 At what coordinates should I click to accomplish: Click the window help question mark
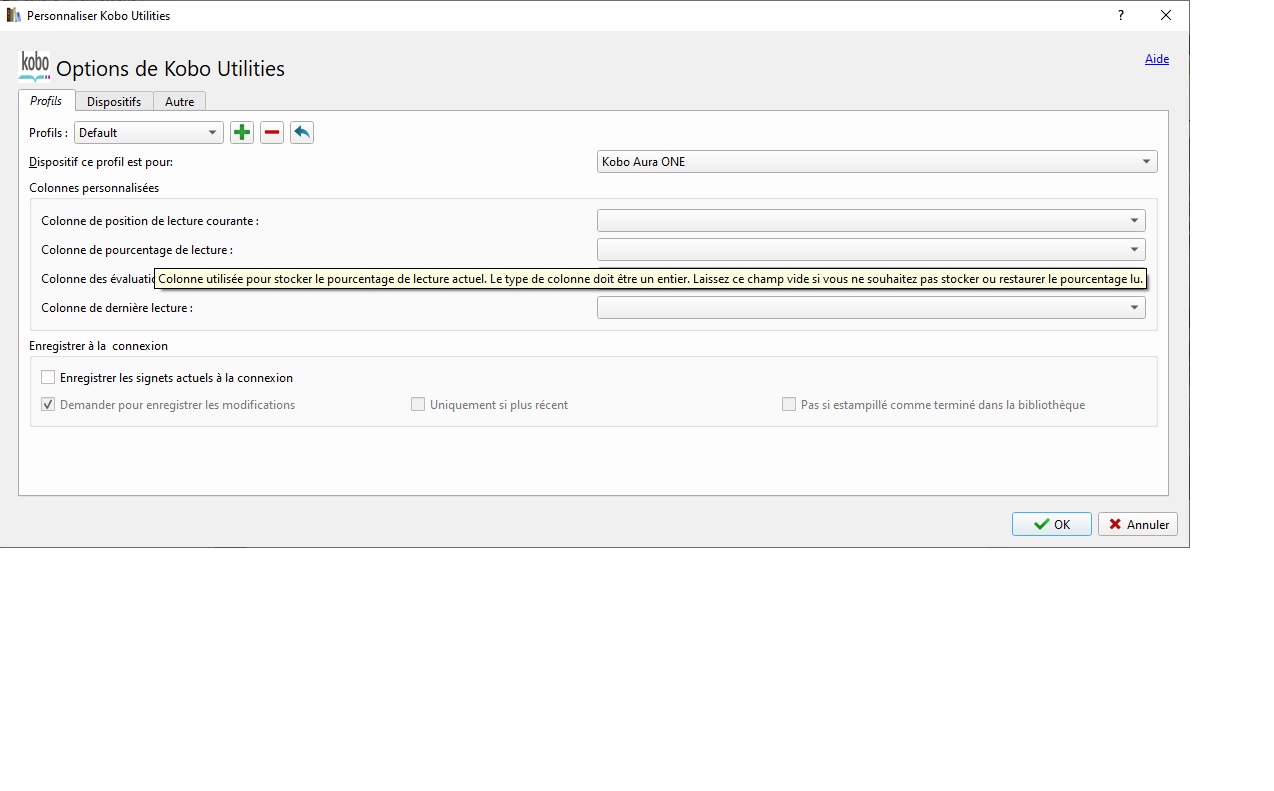(1121, 15)
